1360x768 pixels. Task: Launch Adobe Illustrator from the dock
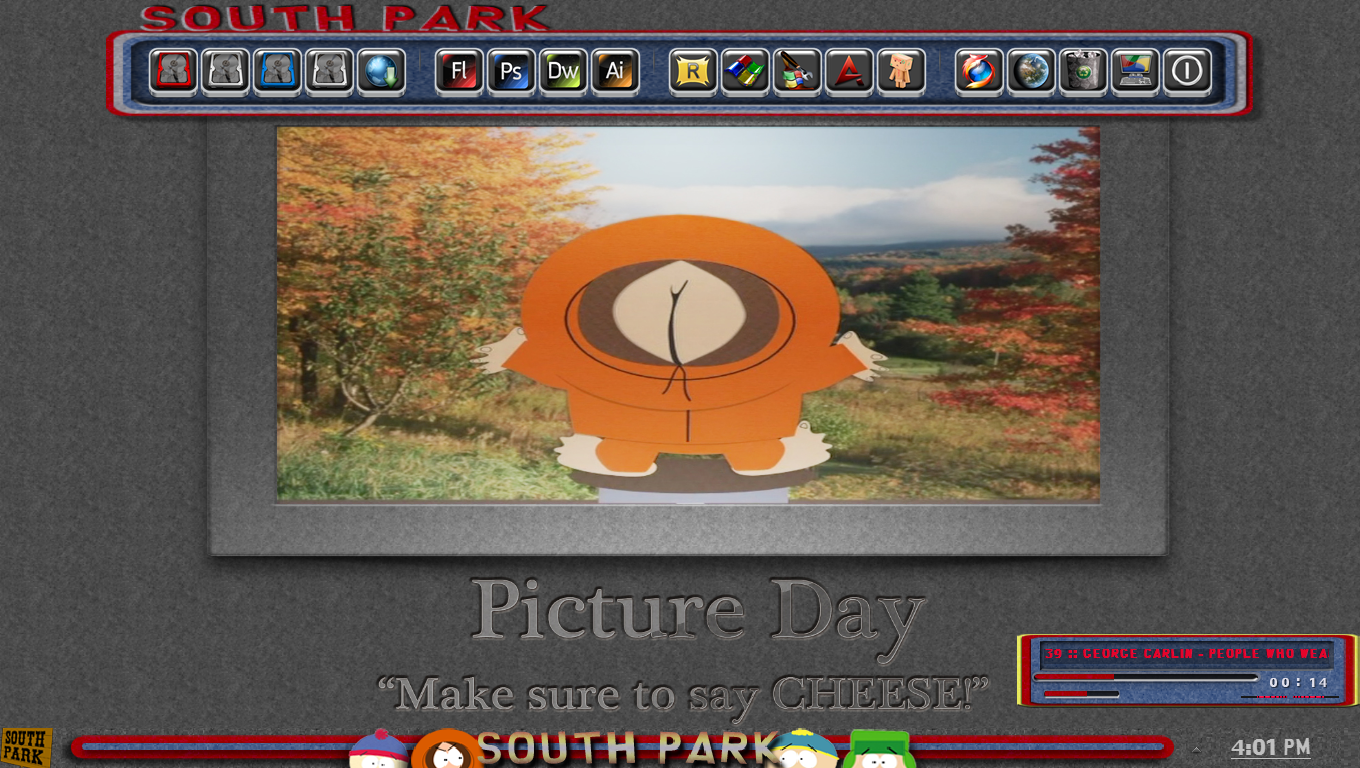(x=616, y=72)
